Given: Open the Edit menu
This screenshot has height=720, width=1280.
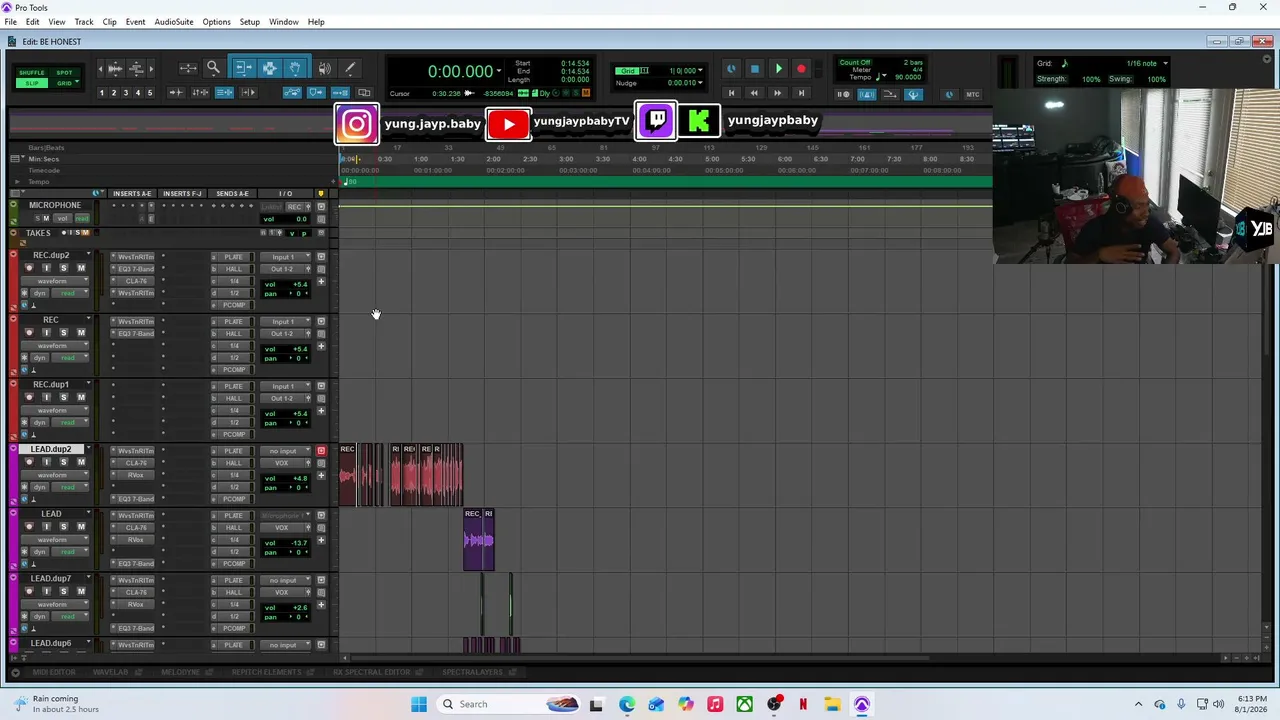Looking at the screenshot, I should pos(32,22).
